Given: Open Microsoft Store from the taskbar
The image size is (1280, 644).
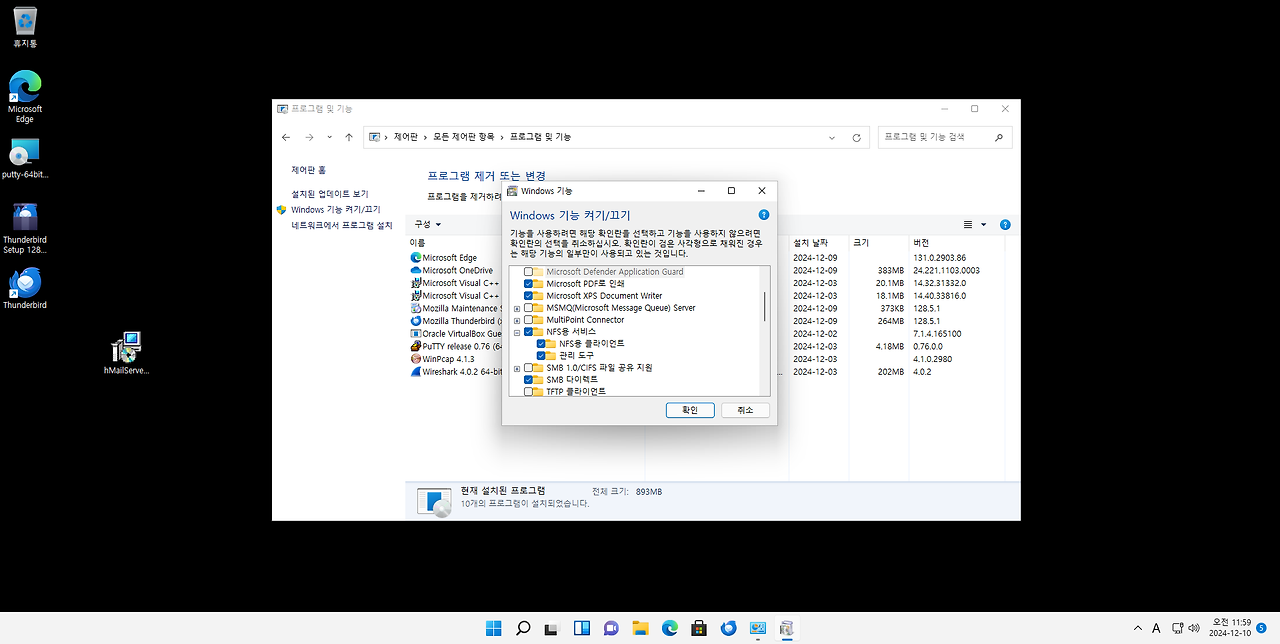Looking at the screenshot, I should (699, 628).
